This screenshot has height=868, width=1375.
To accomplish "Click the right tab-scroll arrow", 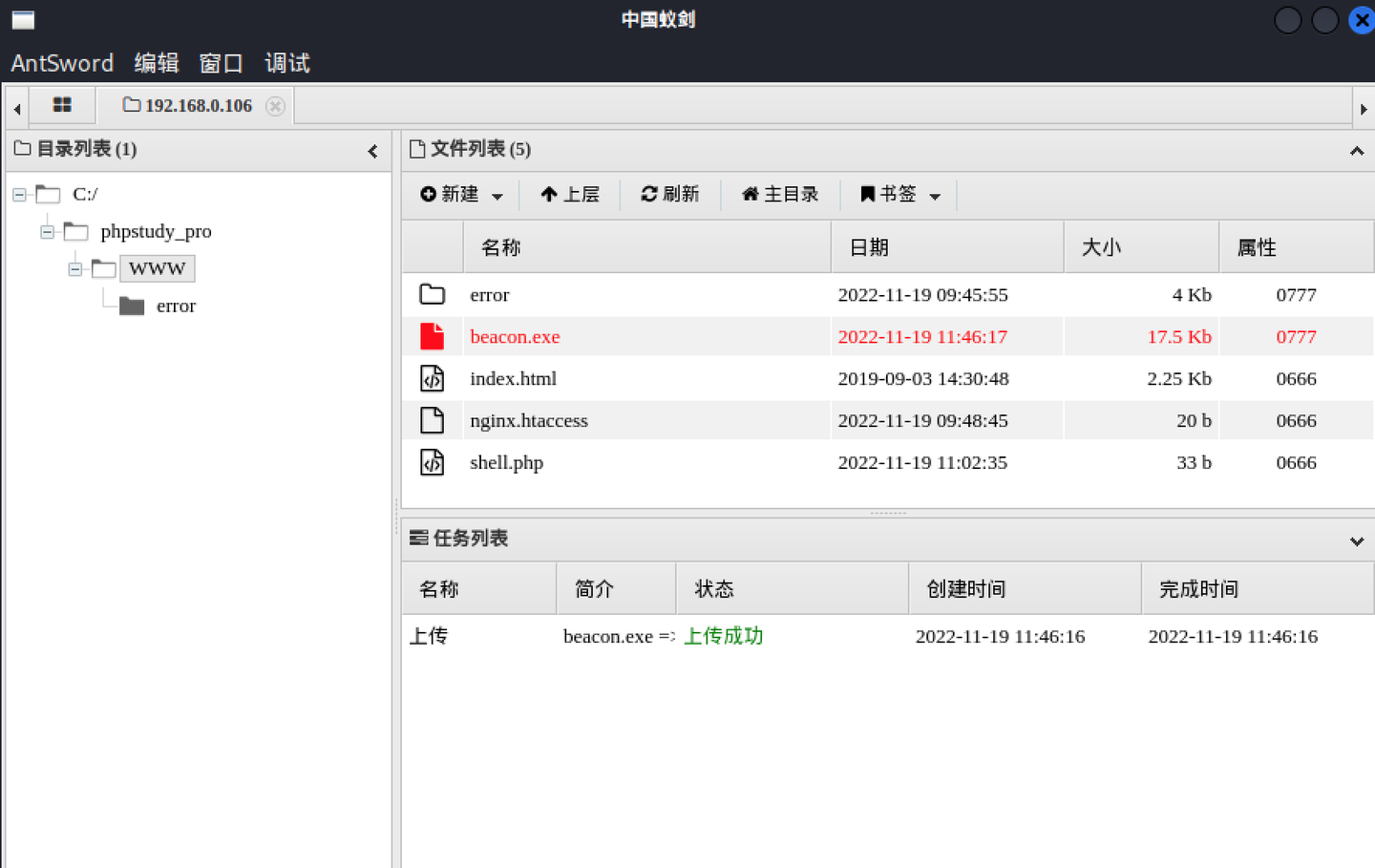I will click(1364, 108).
